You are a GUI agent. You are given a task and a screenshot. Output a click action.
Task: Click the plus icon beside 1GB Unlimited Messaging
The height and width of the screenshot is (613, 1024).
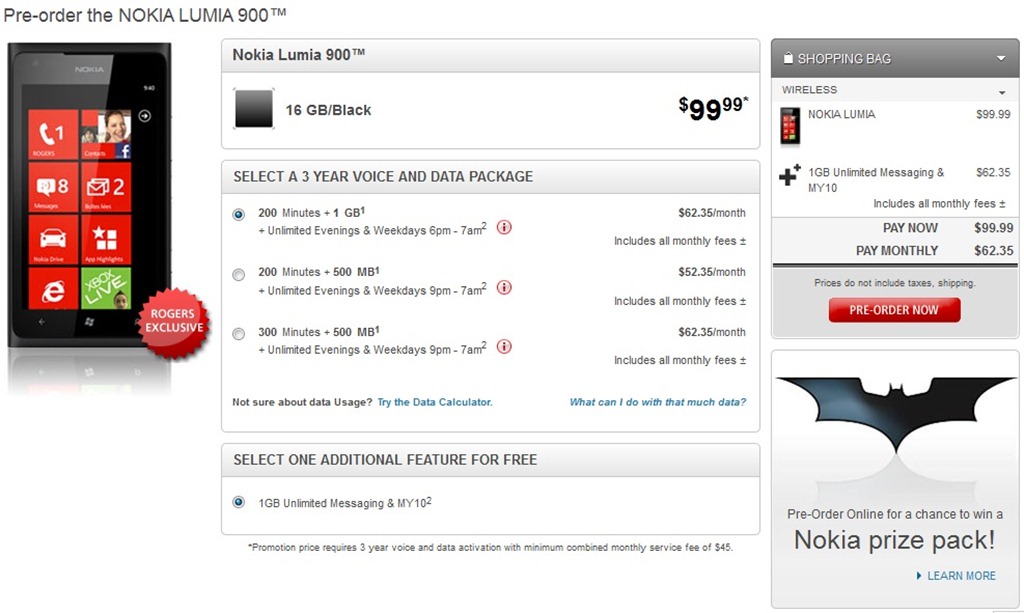[790, 176]
